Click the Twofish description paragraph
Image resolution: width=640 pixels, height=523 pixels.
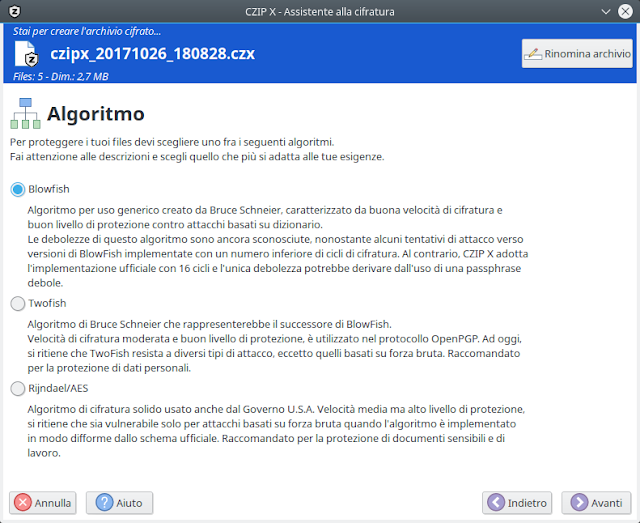(x=274, y=346)
